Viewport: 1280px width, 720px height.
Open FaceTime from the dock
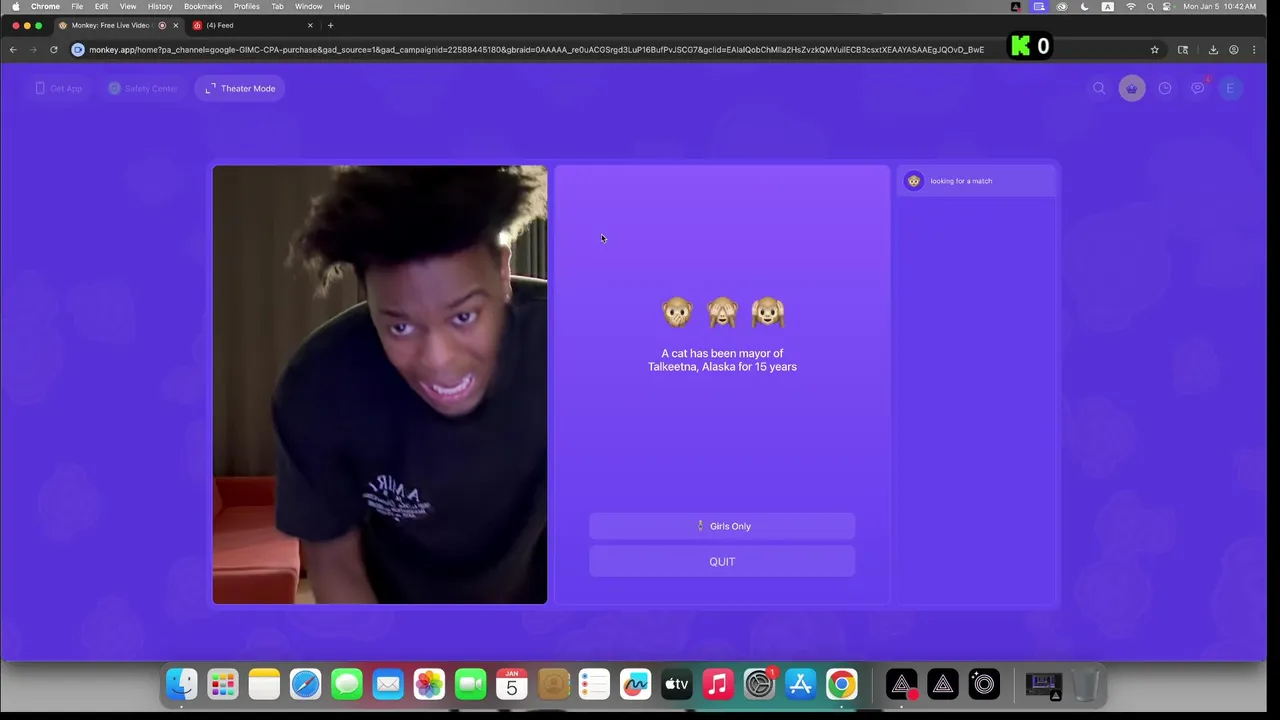pyautogui.click(x=470, y=684)
